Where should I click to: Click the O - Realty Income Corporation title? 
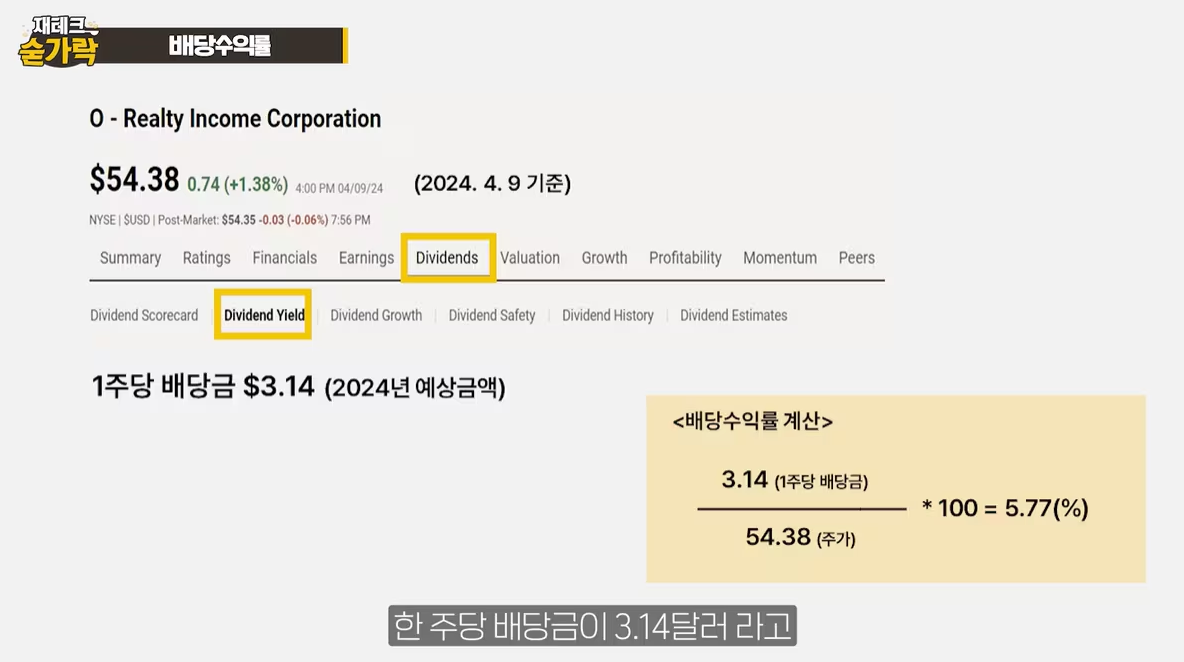tap(235, 119)
